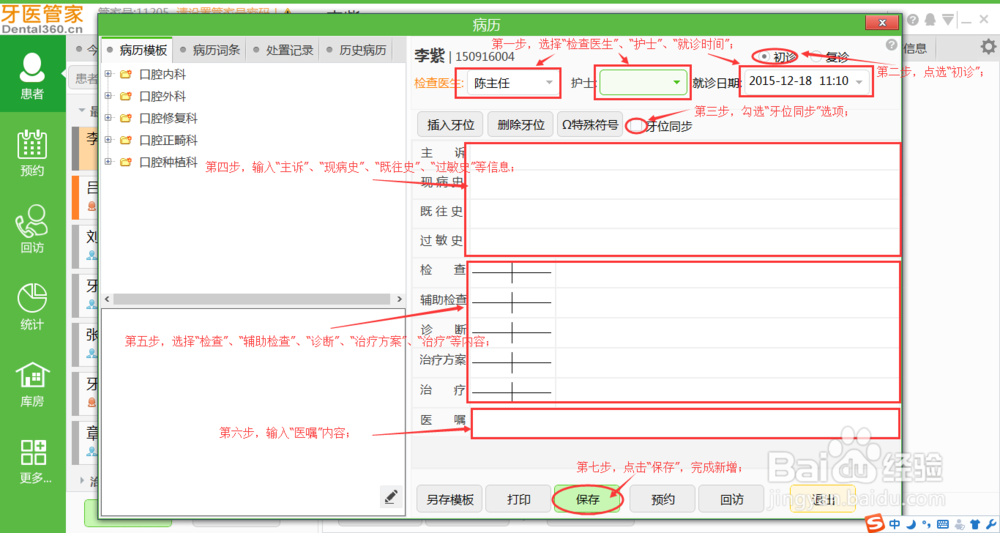Click the 检查 tooth position cross grid
Screen dimensions: 1000x533
click(511, 272)
